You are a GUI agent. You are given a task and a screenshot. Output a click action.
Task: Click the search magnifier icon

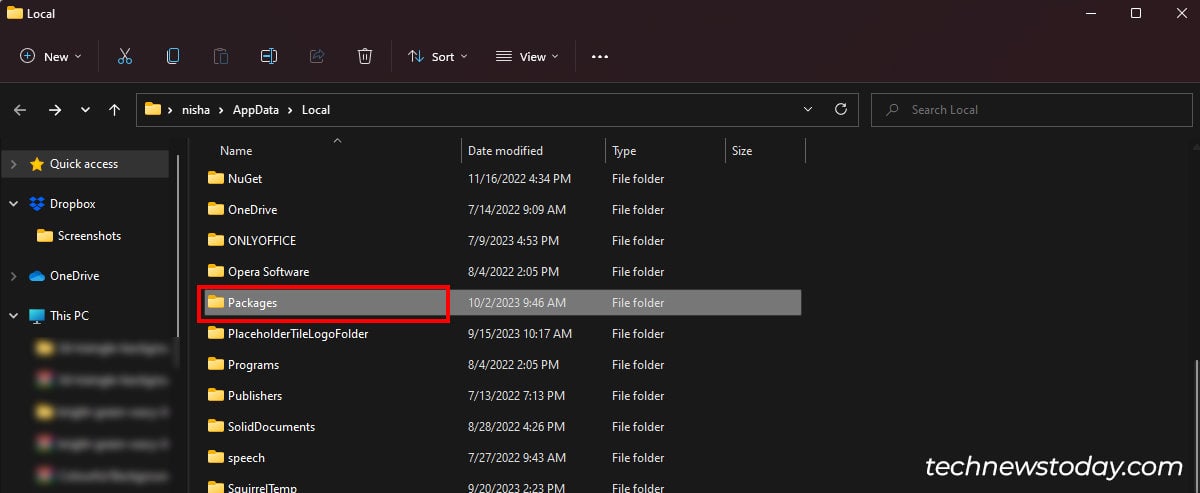pyautogui.click(x=890, y=110)
